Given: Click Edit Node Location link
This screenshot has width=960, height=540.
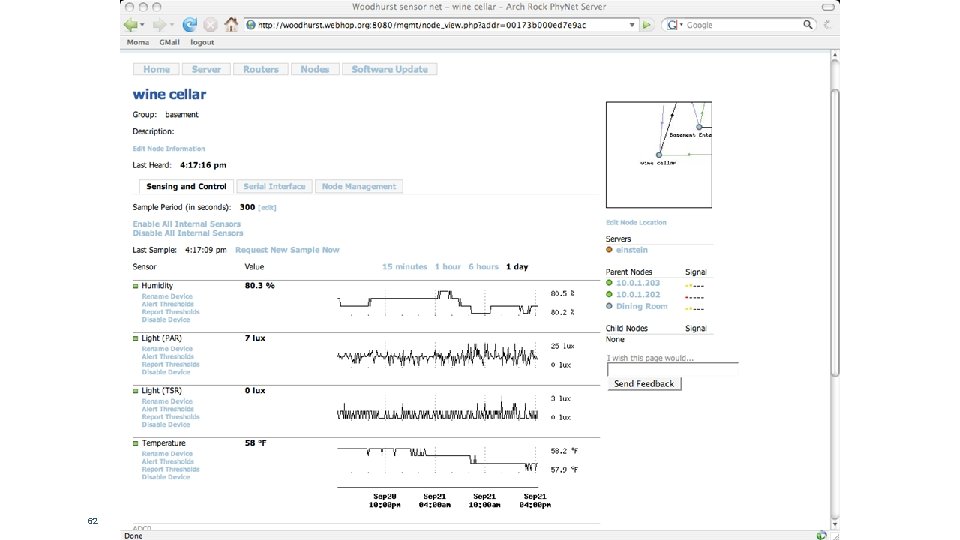Looking at the screenshot, I should [636, 223].
